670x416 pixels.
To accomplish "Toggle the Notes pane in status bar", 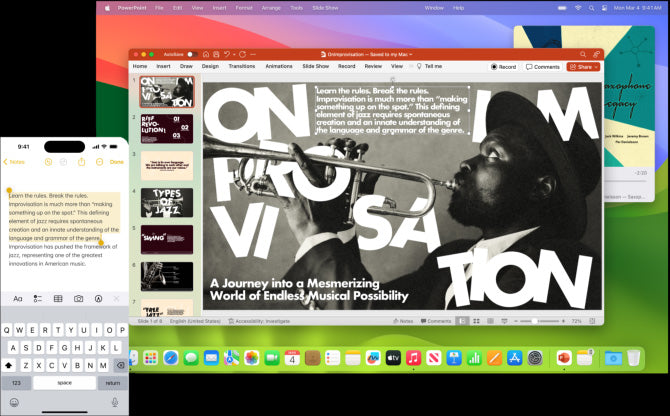I will coord(402,321).
